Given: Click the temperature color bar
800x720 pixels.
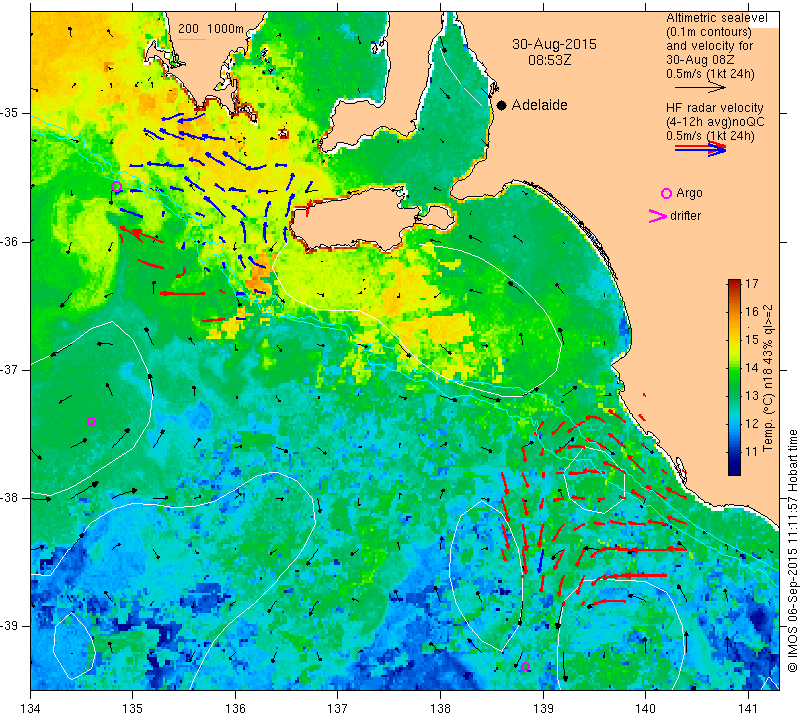Looking at the screenshot, I should pyautogui.click(x=734, y=377).
